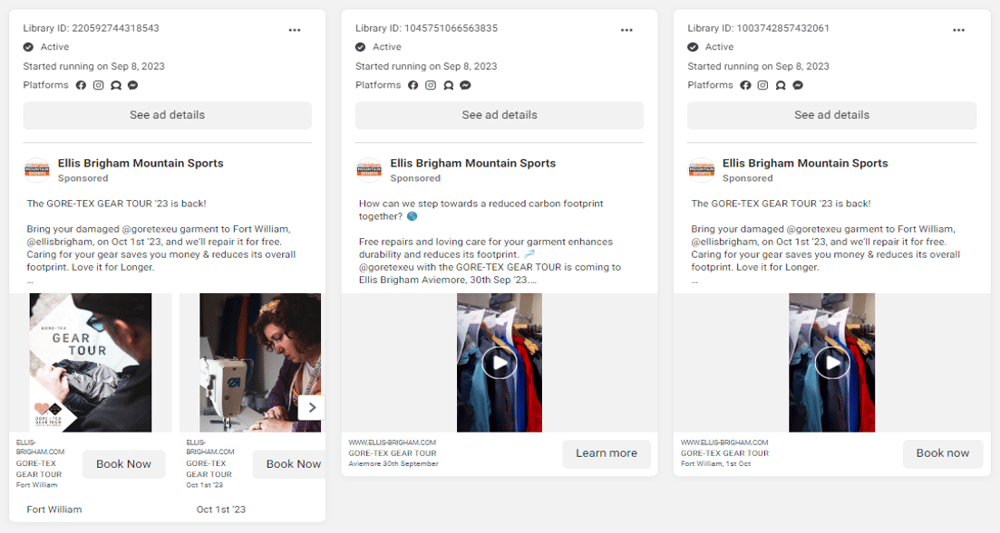Select the text Library ID: 1045751066563835
1000x533 pixels.
pos(426,28)
